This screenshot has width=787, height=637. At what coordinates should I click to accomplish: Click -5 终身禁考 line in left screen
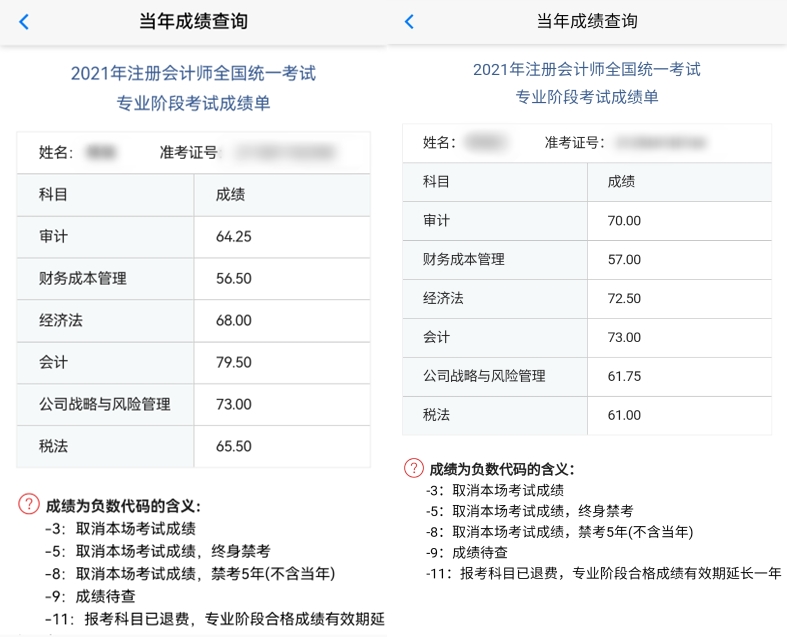pyautogui.click(x=158, y=551)
